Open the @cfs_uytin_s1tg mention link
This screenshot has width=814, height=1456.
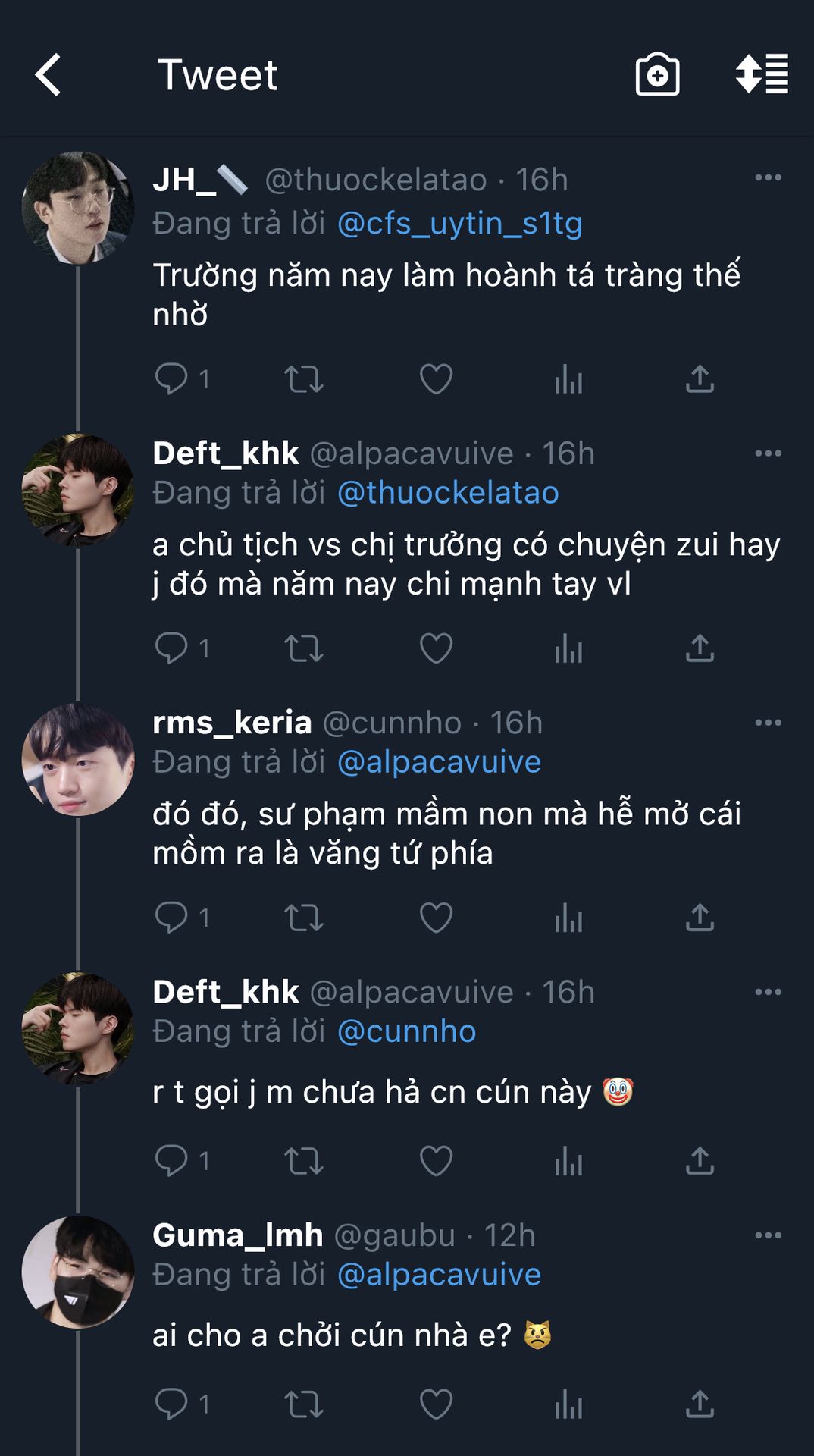[x=459, y=224]
